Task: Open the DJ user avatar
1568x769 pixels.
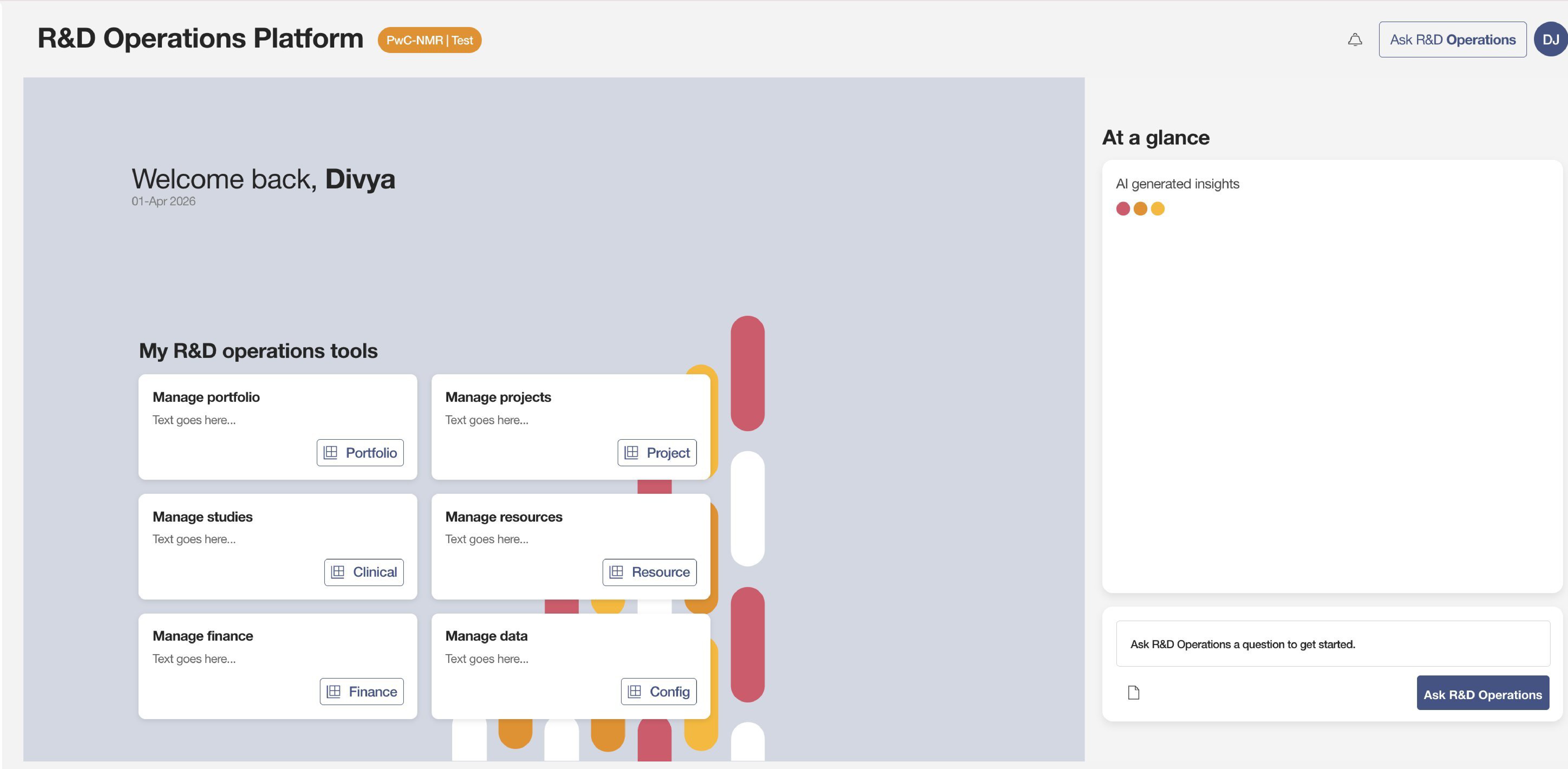Action: pyautogui.click(x=1550, y=40)
